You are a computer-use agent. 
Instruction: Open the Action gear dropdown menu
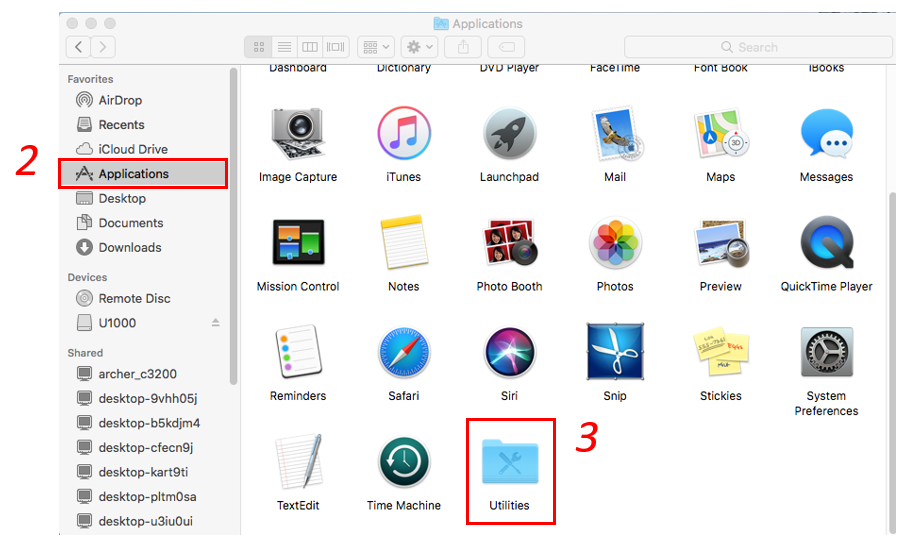tap(420, 47)
